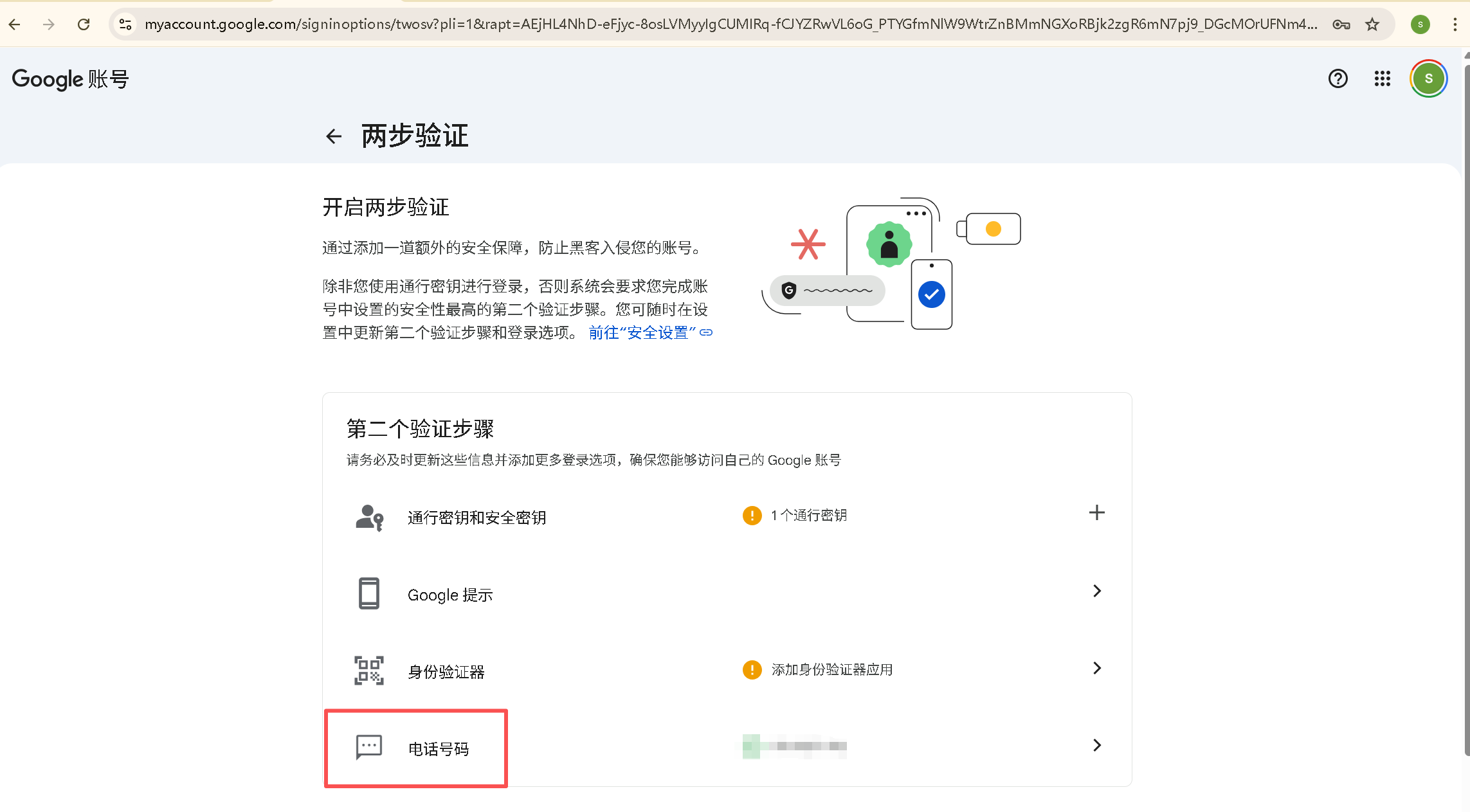Image resolution: width=1470 pixels, height=812 pixels.
Task: Click the back arrow next to 两步验证
Action: (333, 136)
